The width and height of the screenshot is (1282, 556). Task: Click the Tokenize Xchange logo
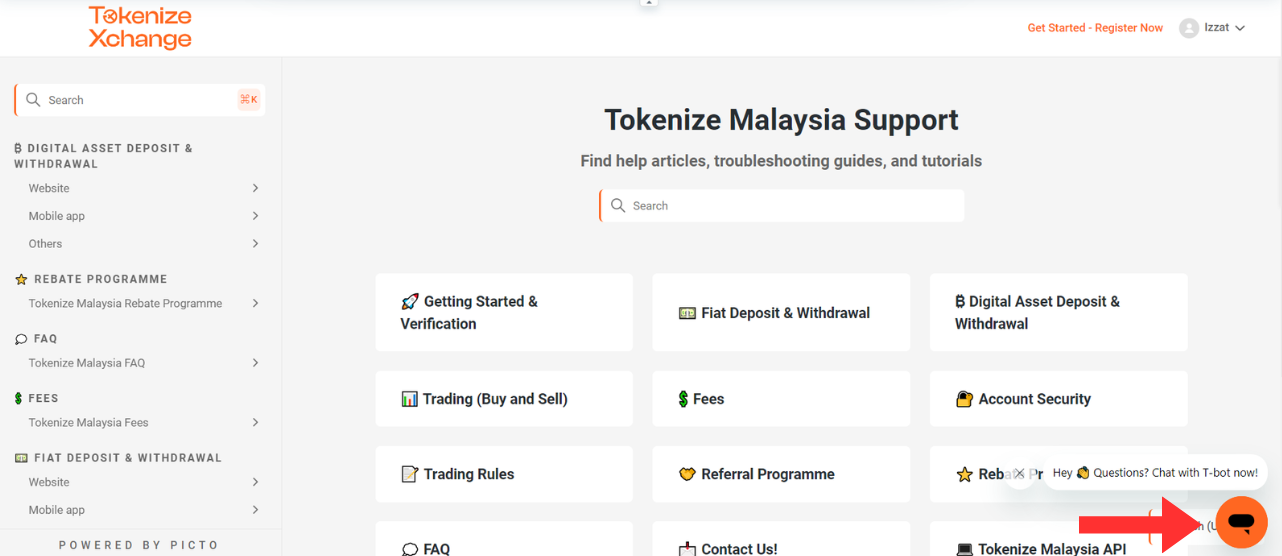coord(140,28)
